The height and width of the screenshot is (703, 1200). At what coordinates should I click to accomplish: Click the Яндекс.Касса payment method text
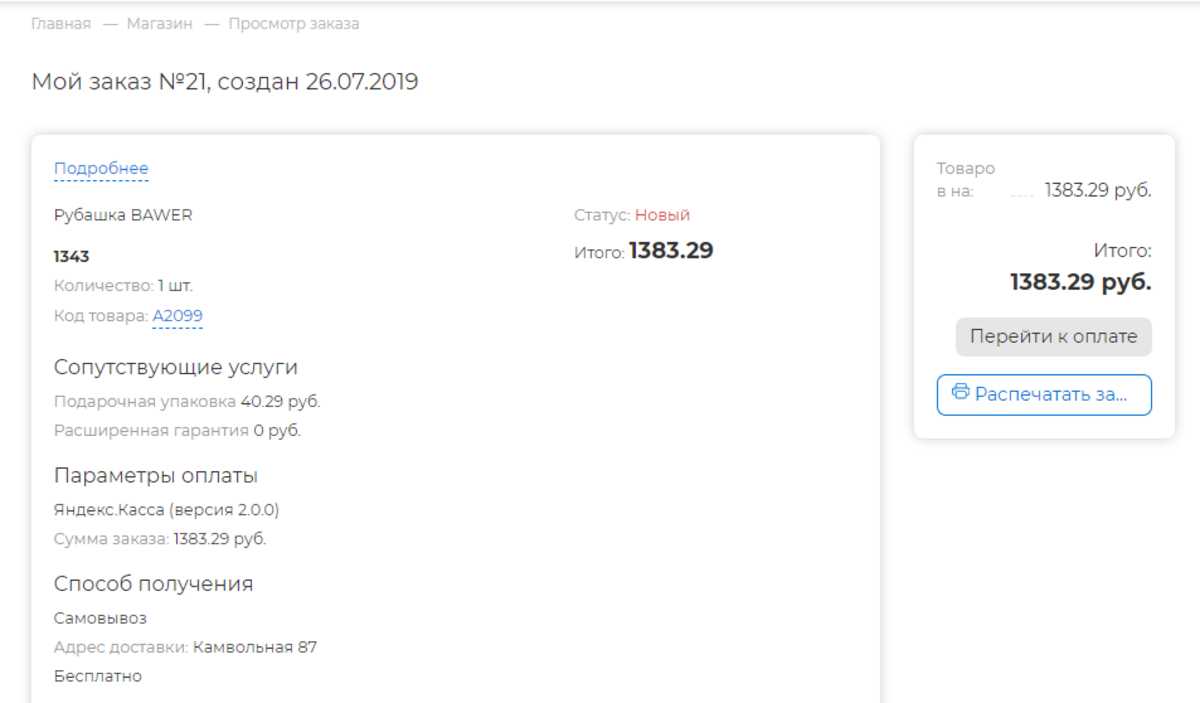pyautogui.click(x=166, y=510)
